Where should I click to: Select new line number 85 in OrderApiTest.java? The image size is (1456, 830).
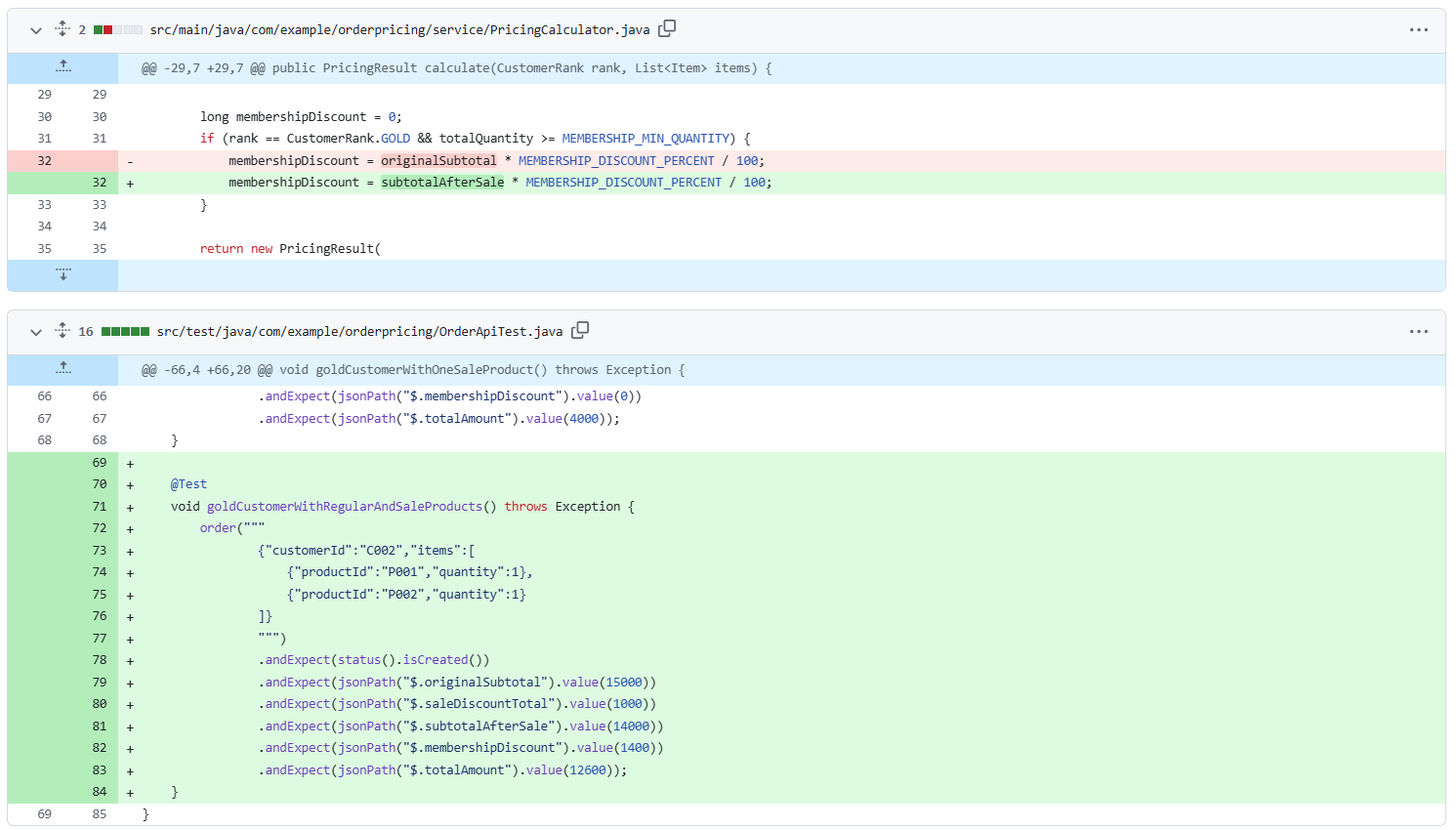100,814
